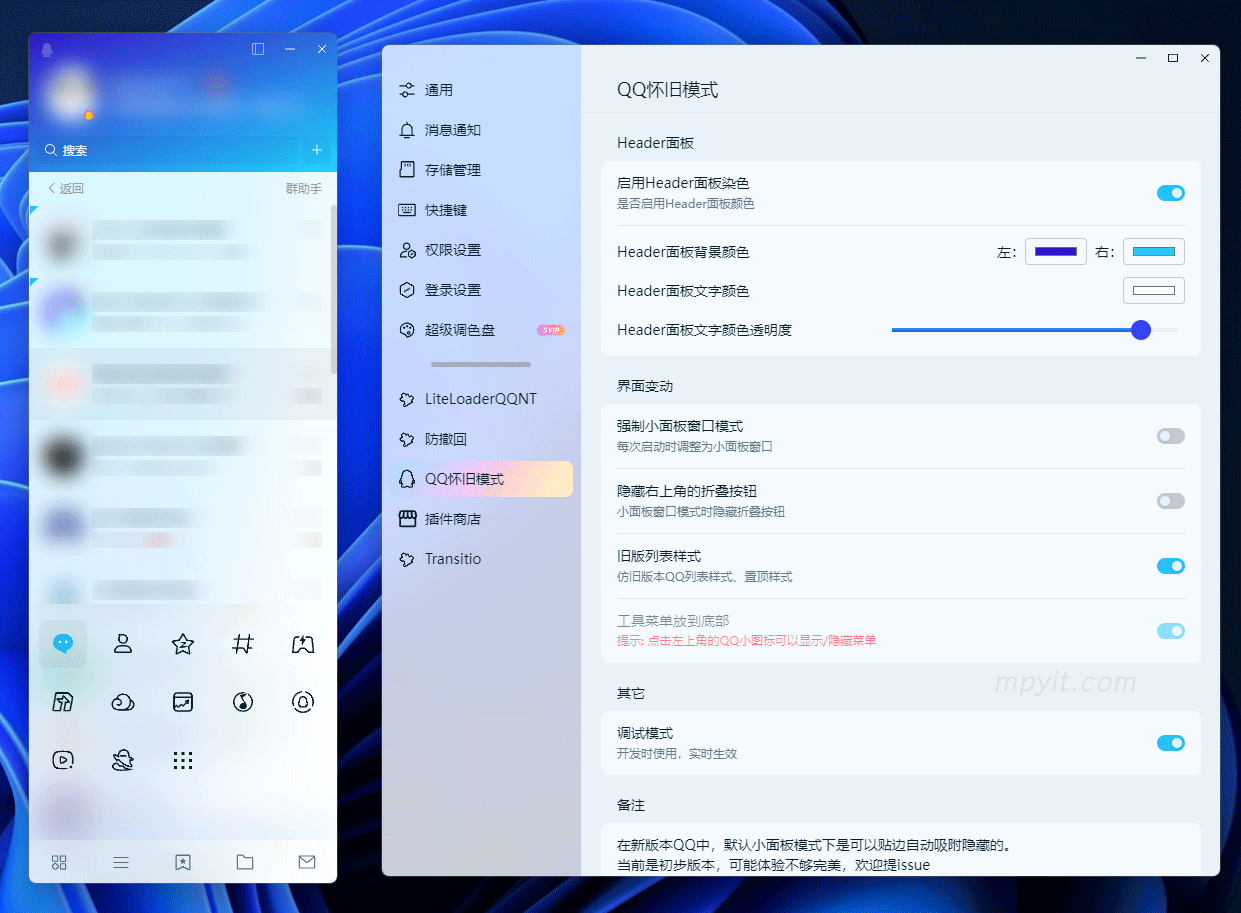The width and height of the screenshot is (1241, 913).
Task: Click the four-squares apps icon in bottom bar
Action: (x=59, y=862)
